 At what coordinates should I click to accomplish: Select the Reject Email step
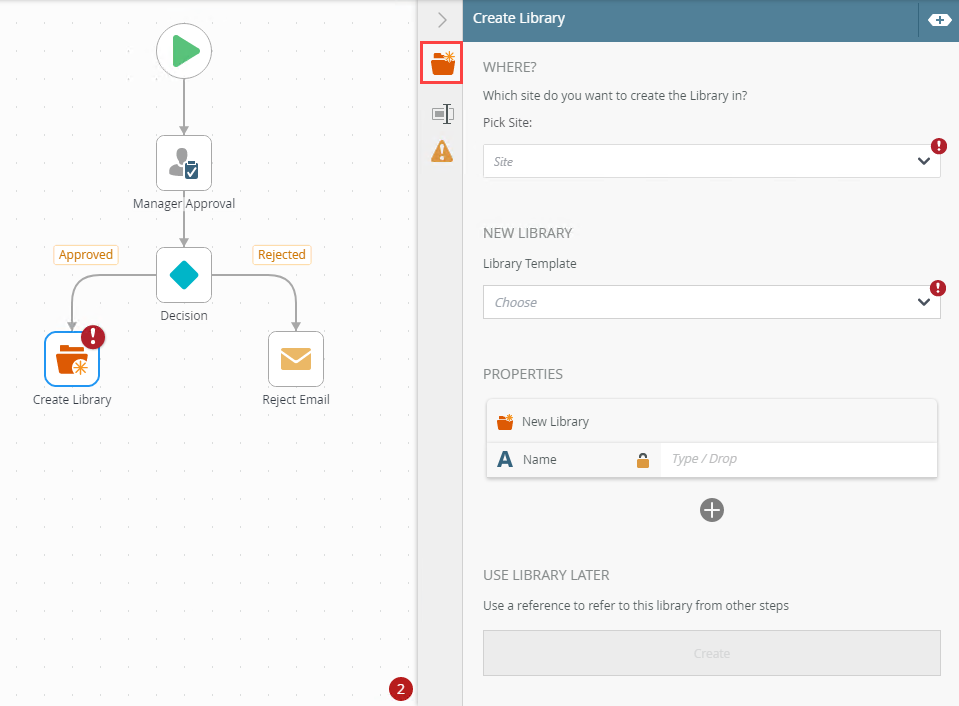tap(296, 359)
